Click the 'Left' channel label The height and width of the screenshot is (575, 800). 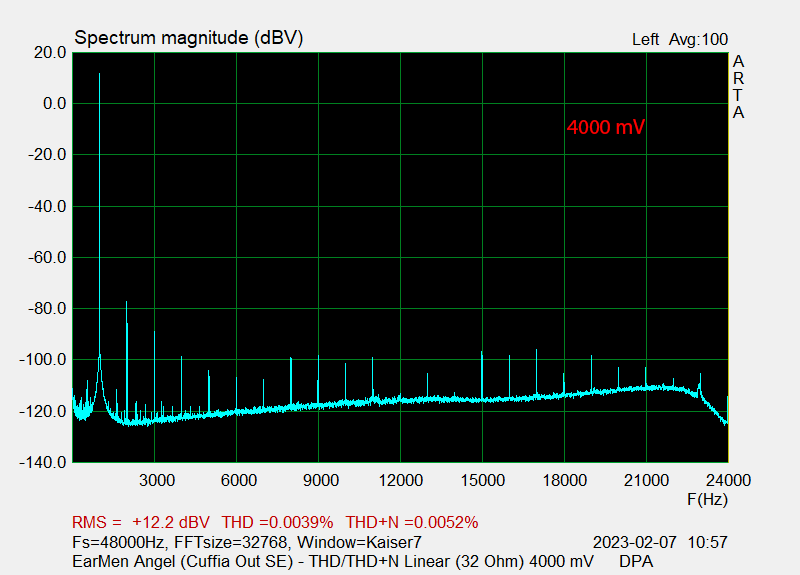click(x=645, y=40)
